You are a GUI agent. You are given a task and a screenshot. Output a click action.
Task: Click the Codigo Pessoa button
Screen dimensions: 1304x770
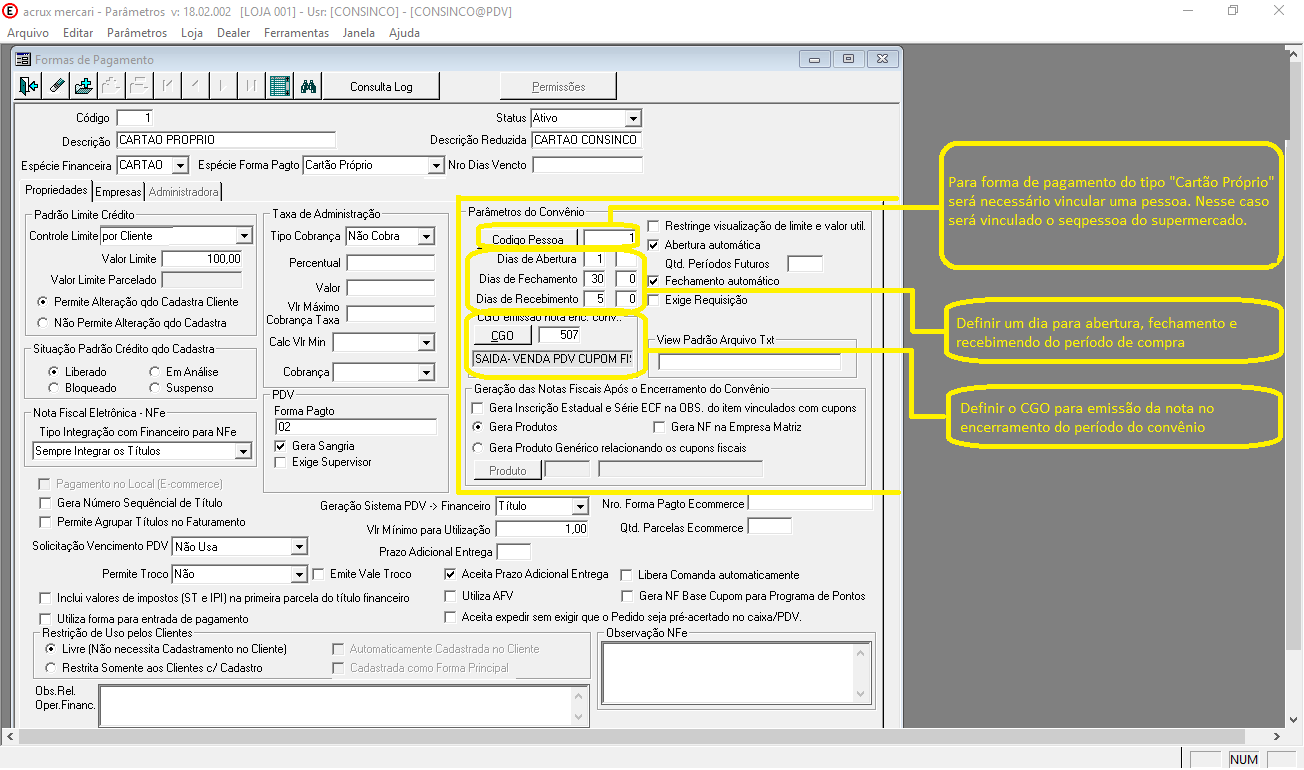[x=528, y=240]
